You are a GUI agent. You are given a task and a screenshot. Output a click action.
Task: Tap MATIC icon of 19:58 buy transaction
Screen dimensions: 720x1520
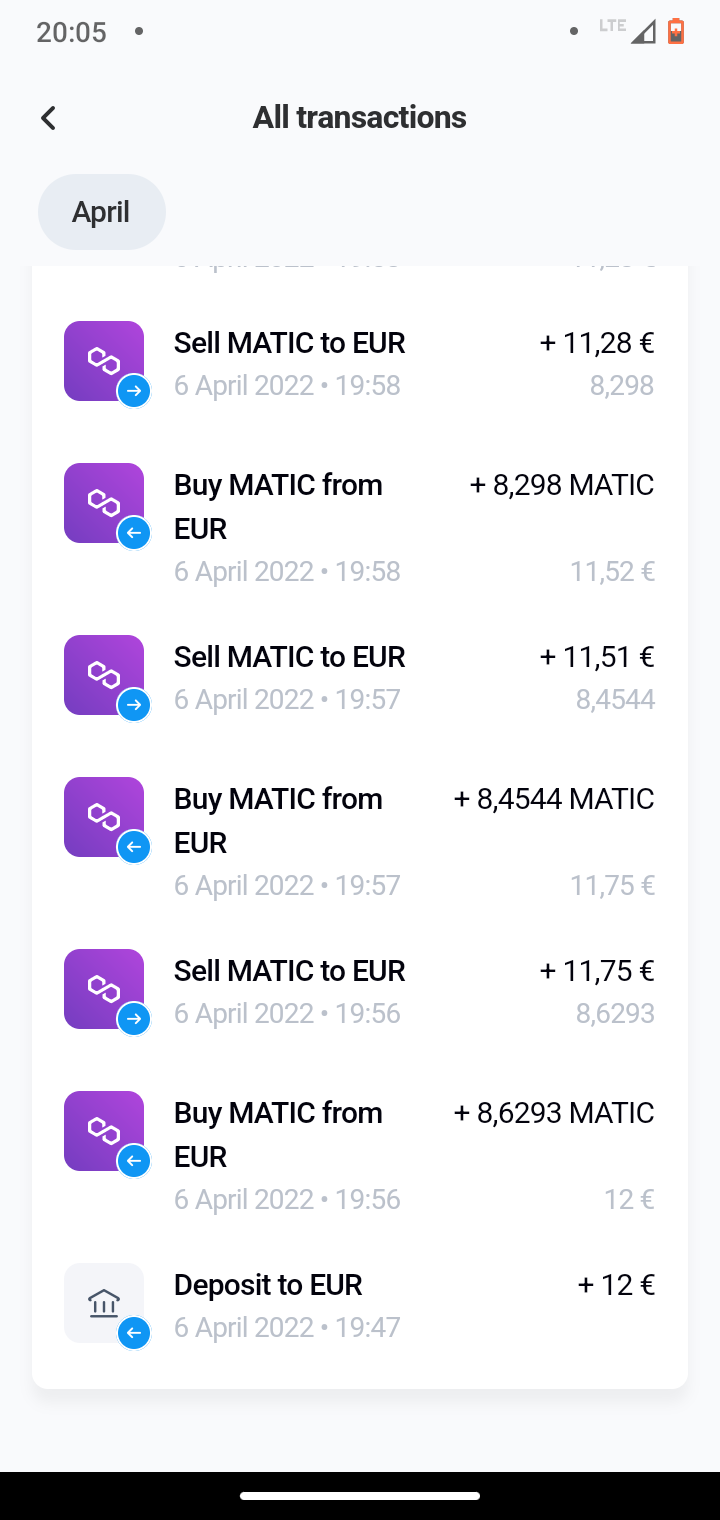point(104,503)
